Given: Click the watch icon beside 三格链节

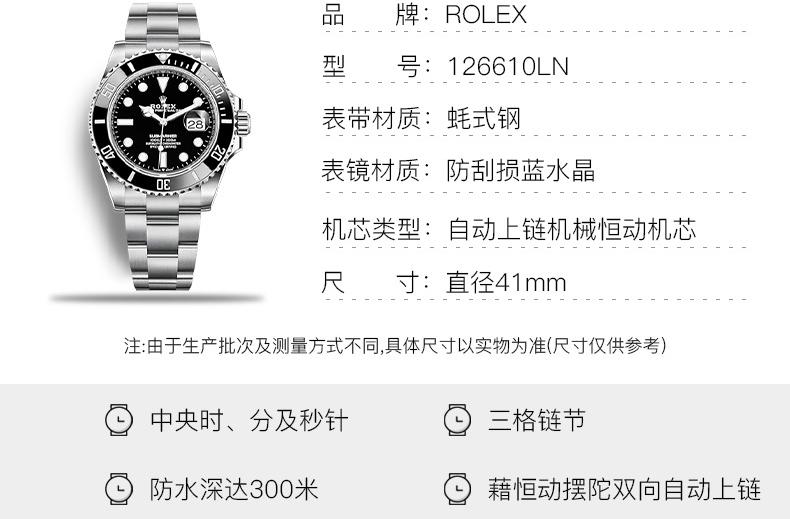Looking at the screenshot, I should 457,420.
